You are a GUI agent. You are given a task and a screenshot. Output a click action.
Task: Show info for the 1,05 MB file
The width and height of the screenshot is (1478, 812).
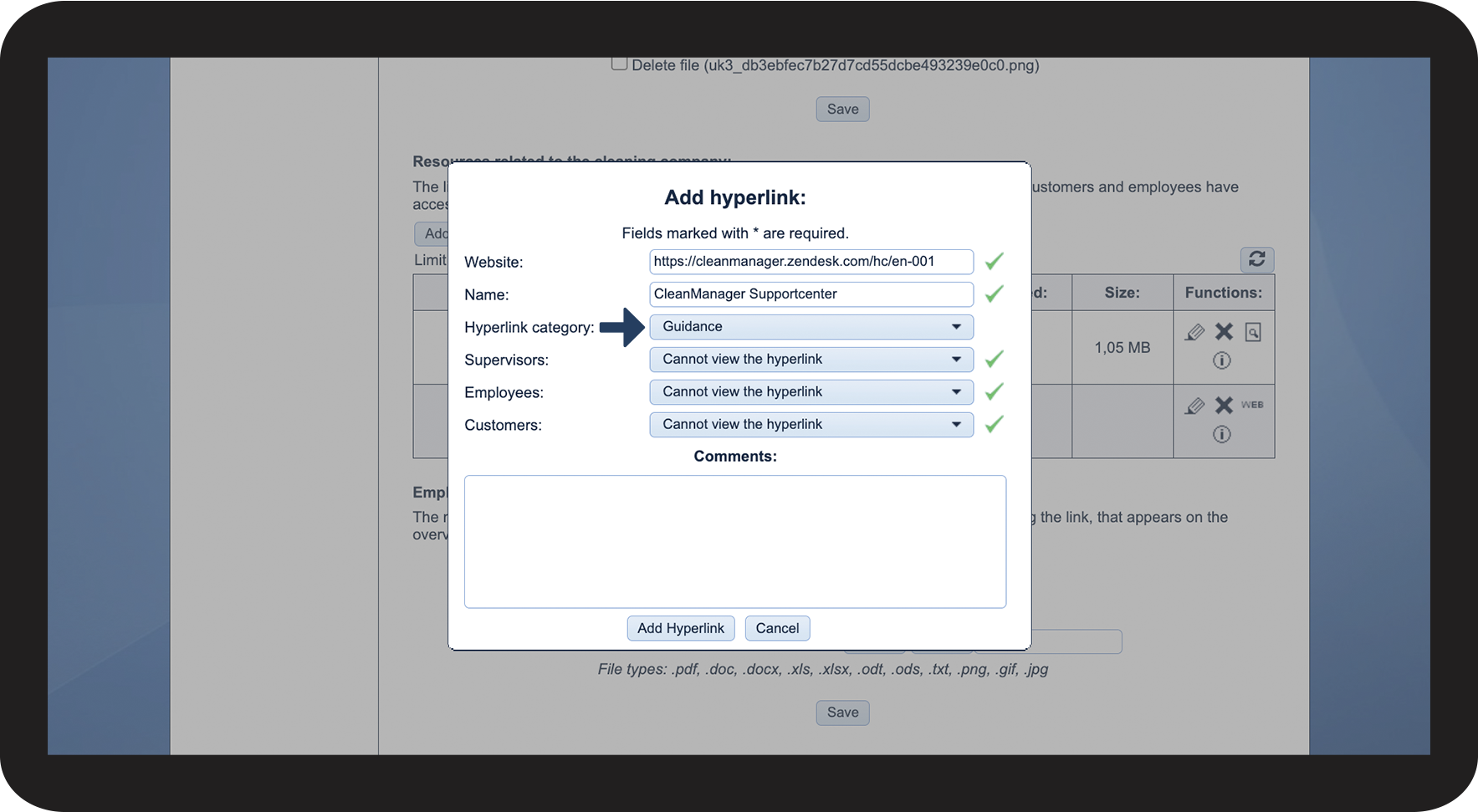tap(1222, 360)
